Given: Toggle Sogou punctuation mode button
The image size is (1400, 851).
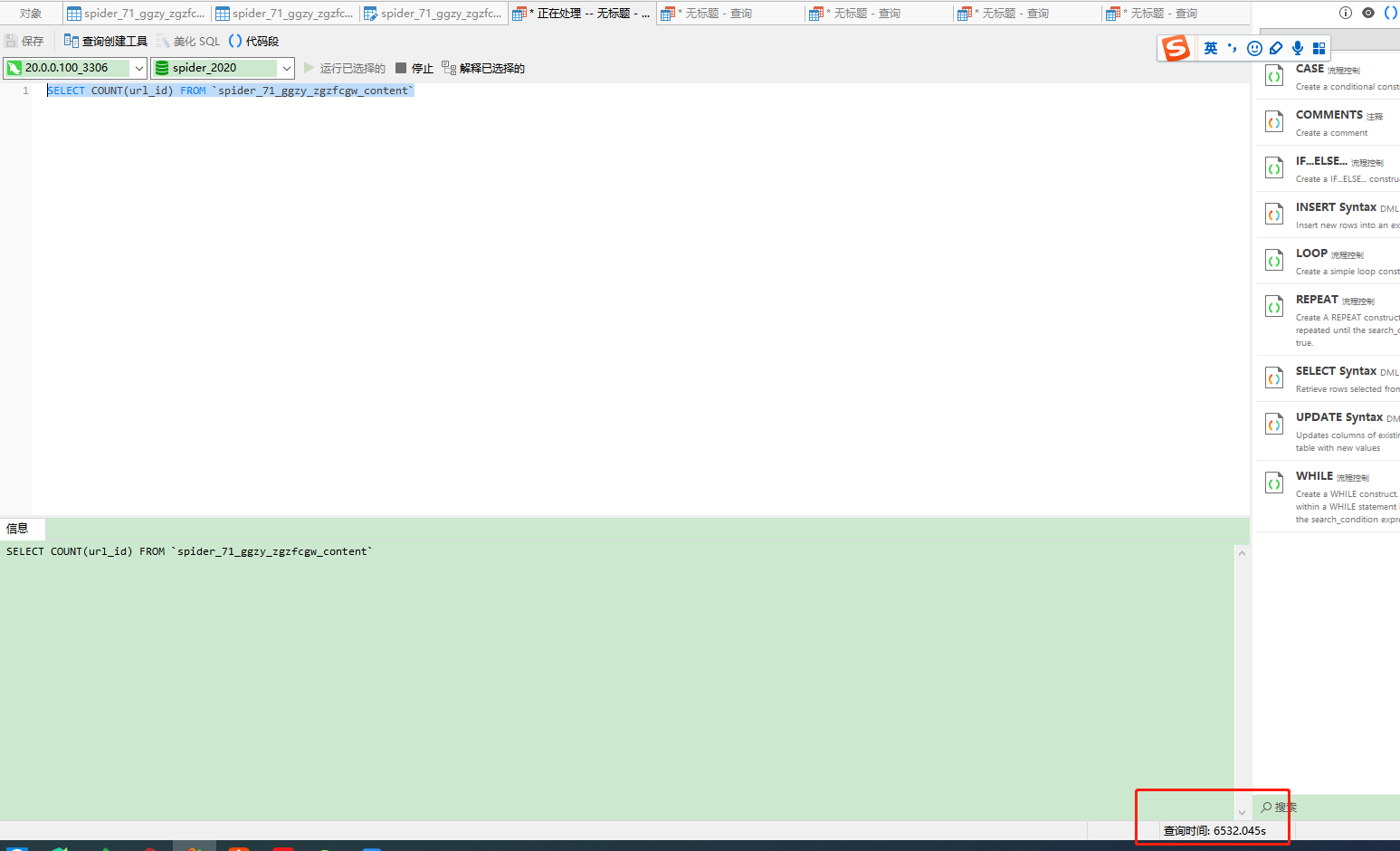Looking at the screenshot, I should click(1233, 48).
